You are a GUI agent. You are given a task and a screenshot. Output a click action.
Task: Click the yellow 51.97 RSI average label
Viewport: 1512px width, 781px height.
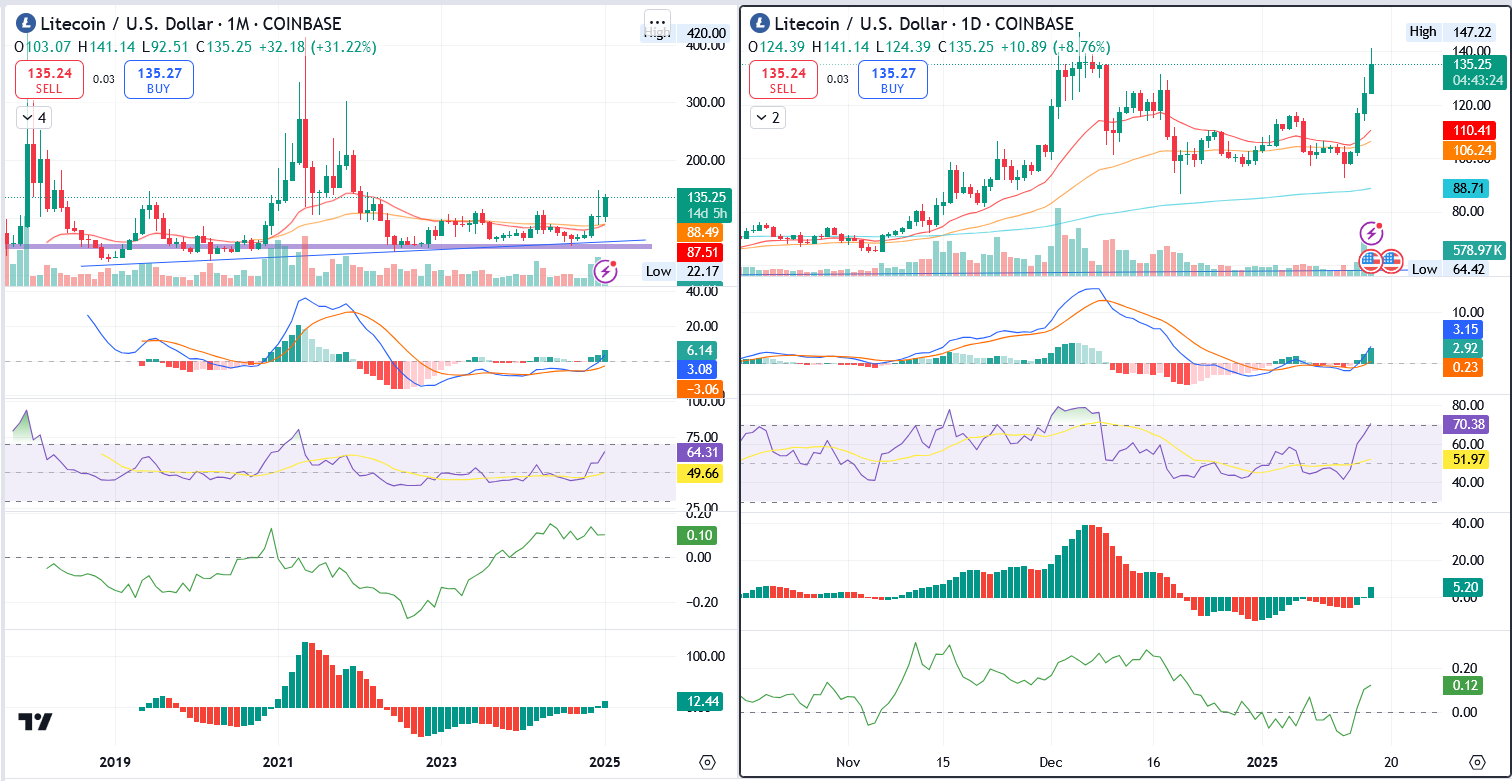(1465, 459)
